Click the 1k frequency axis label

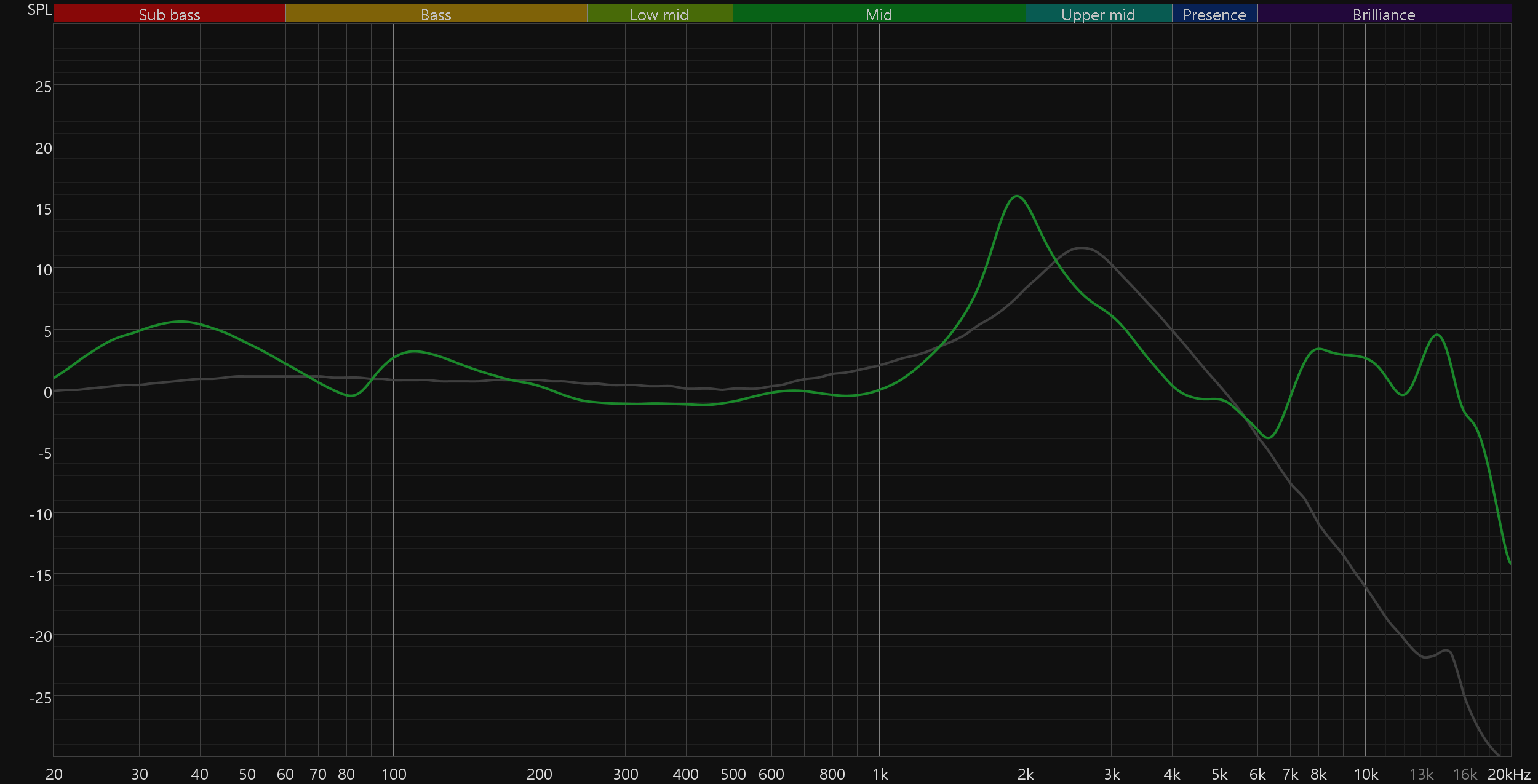880,774
